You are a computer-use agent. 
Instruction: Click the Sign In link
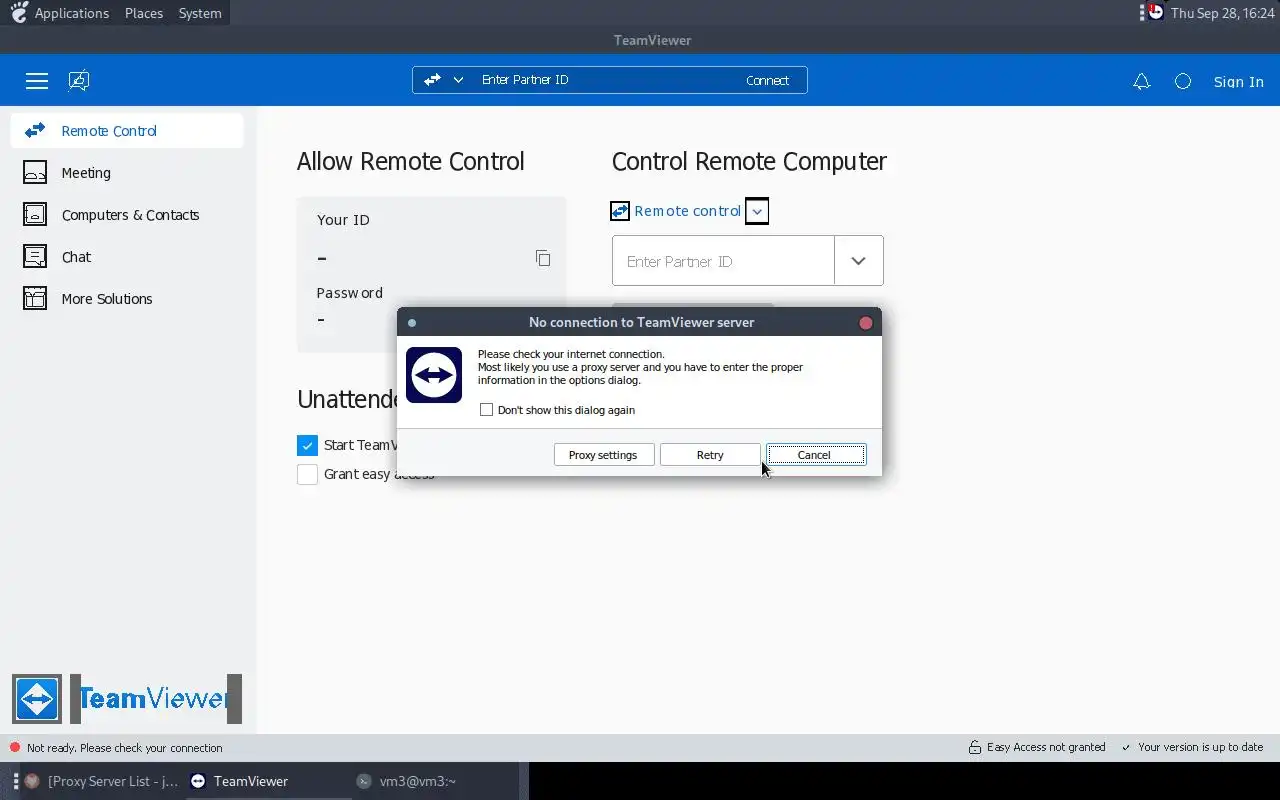[x=1238, y=82]
